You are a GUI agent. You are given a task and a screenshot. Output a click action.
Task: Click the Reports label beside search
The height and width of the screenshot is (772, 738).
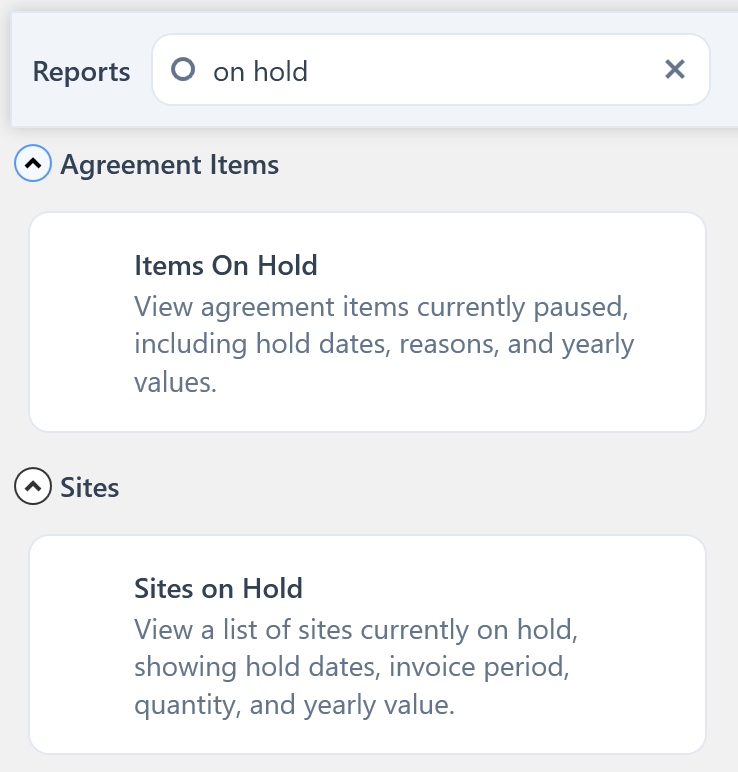coord(81,72)
